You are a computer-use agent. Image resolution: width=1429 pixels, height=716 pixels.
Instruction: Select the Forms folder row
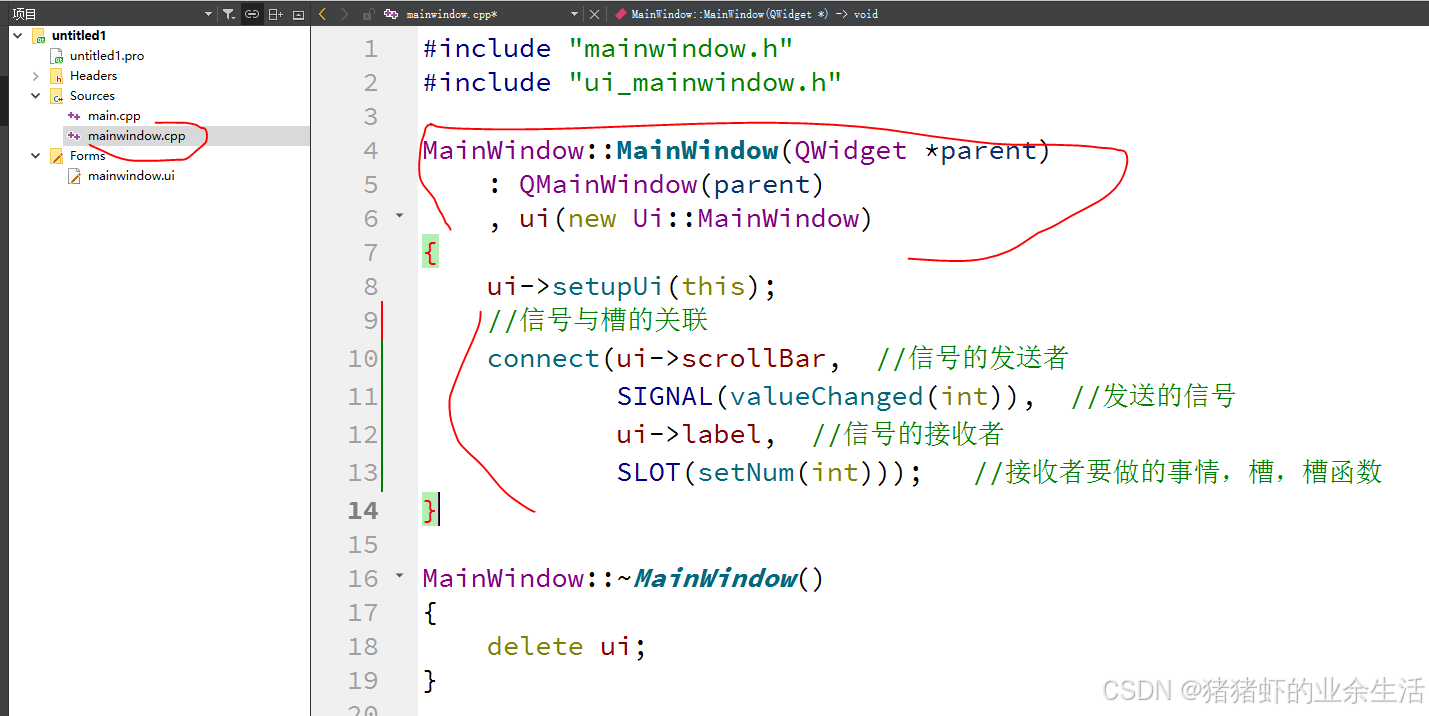point(87,156)
